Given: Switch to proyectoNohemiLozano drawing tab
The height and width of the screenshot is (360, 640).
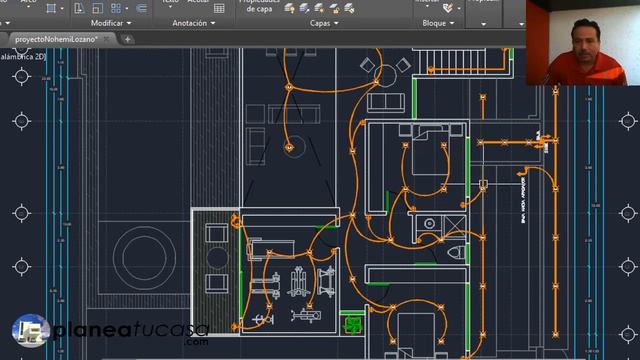Looking at the screenshot, I should [56, 39].
